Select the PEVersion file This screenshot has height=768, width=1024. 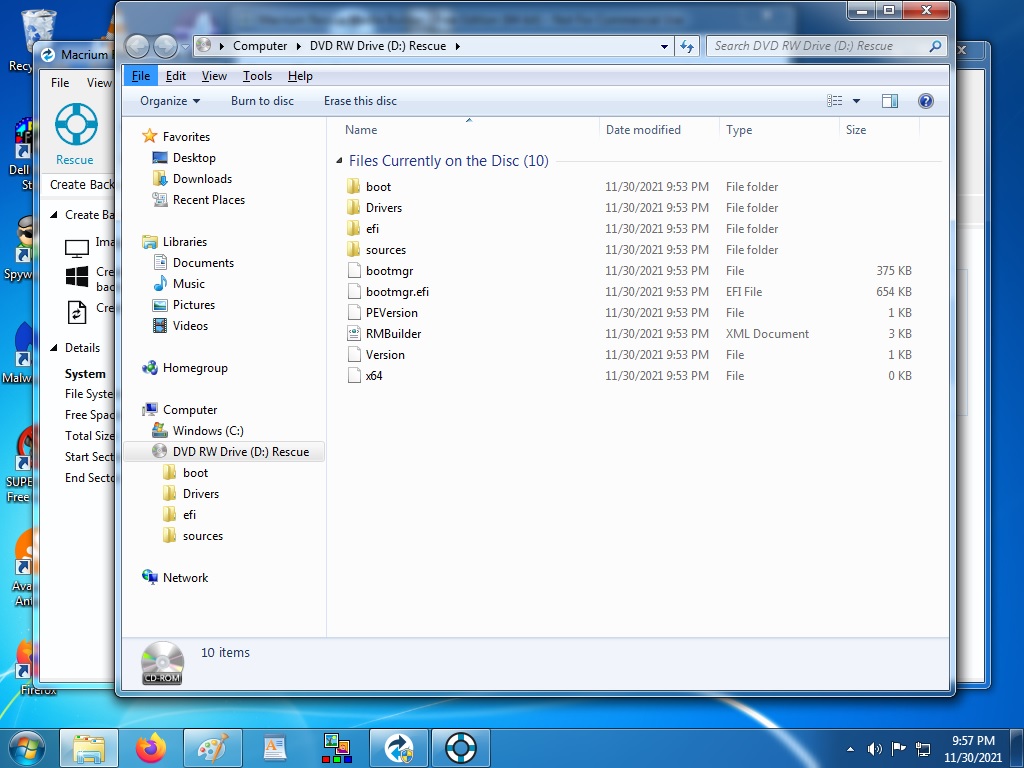click(391, 313)
